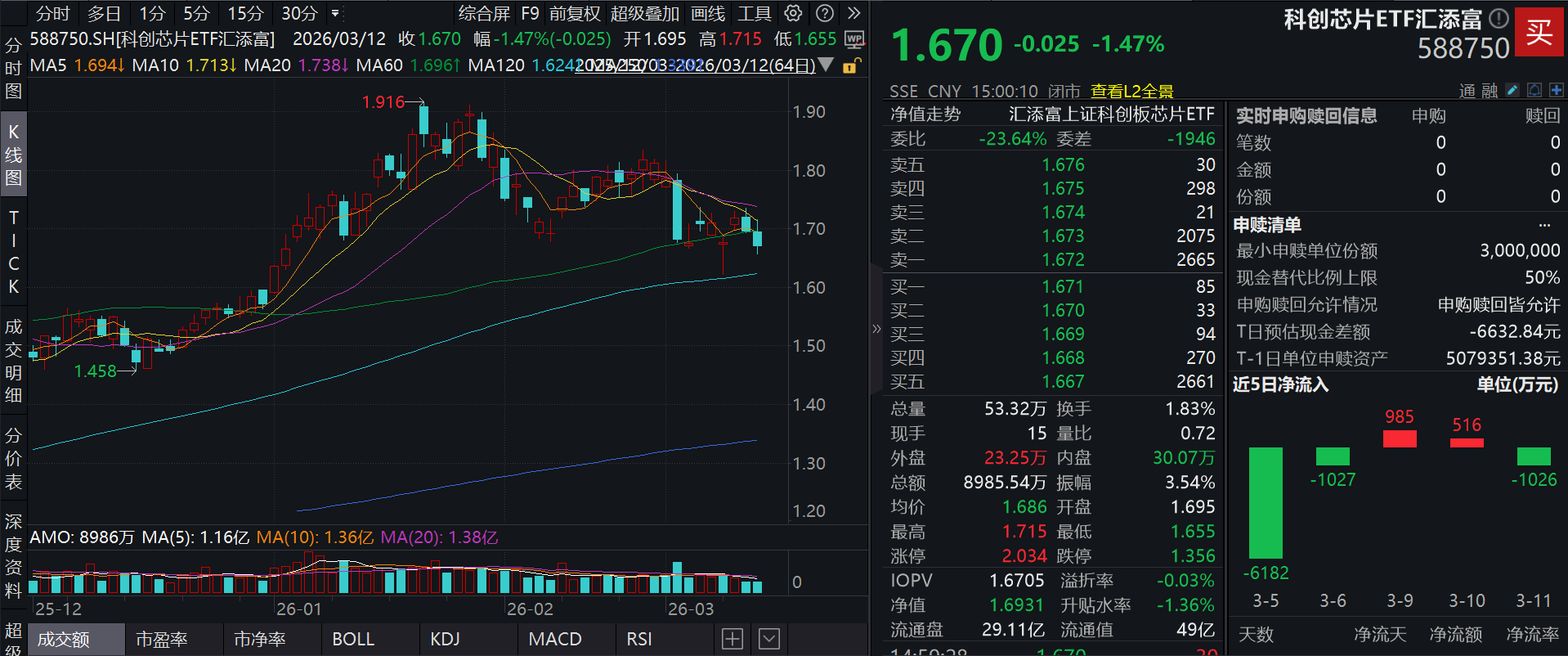Open the help question mark icon

coord(825,13)
